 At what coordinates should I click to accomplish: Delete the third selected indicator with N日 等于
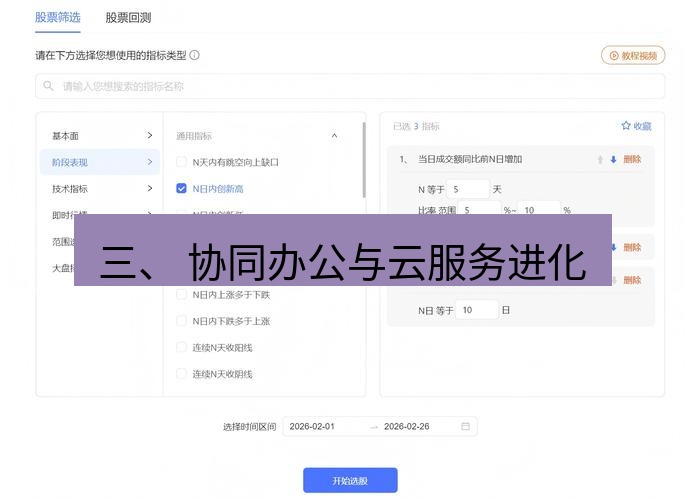(x=632, y=280)
